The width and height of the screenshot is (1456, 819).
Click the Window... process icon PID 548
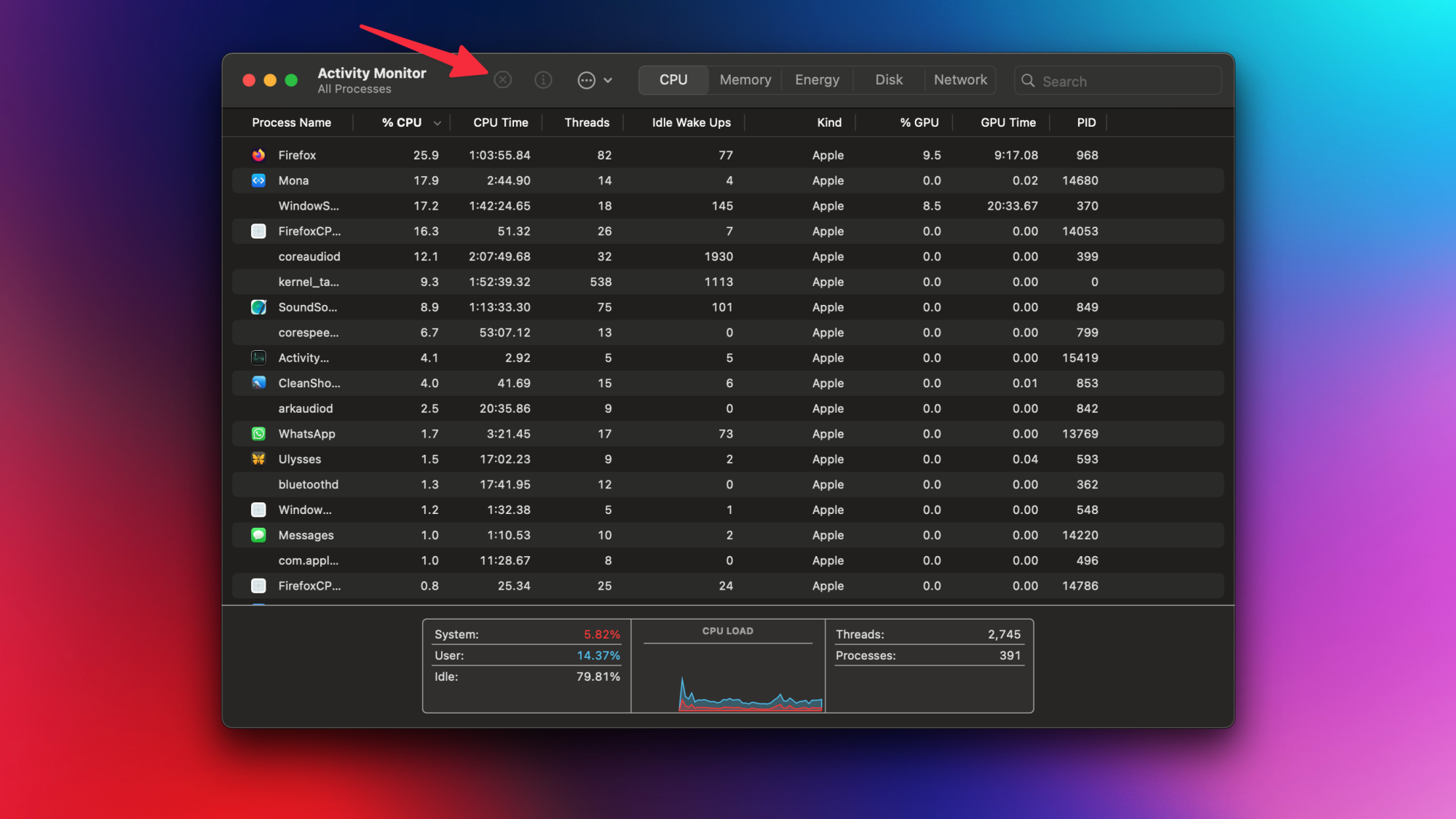pyautogui.click(x=258, y=510)
